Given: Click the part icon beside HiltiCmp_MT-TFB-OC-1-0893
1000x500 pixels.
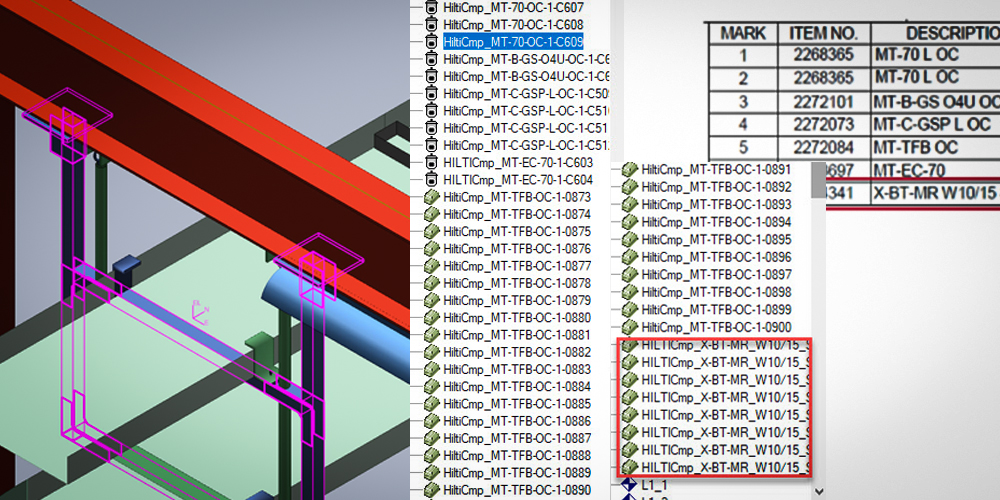Looking at the screenshot, I should click(x=630, y=205).
